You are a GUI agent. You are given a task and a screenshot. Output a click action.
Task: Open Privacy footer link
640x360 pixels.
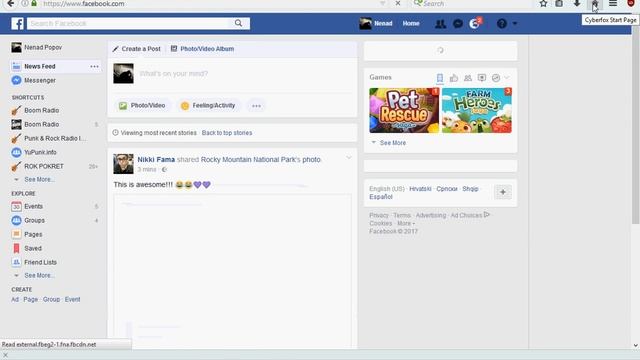(379, 215)
